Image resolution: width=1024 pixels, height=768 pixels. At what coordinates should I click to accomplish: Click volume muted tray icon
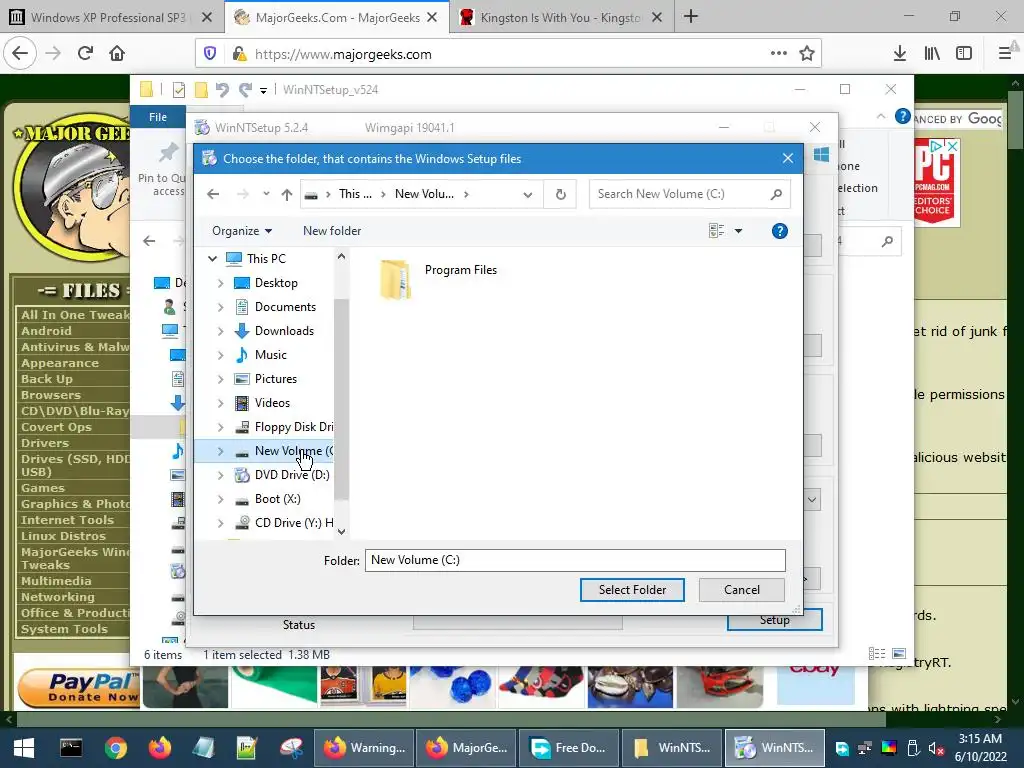point(936,748)
